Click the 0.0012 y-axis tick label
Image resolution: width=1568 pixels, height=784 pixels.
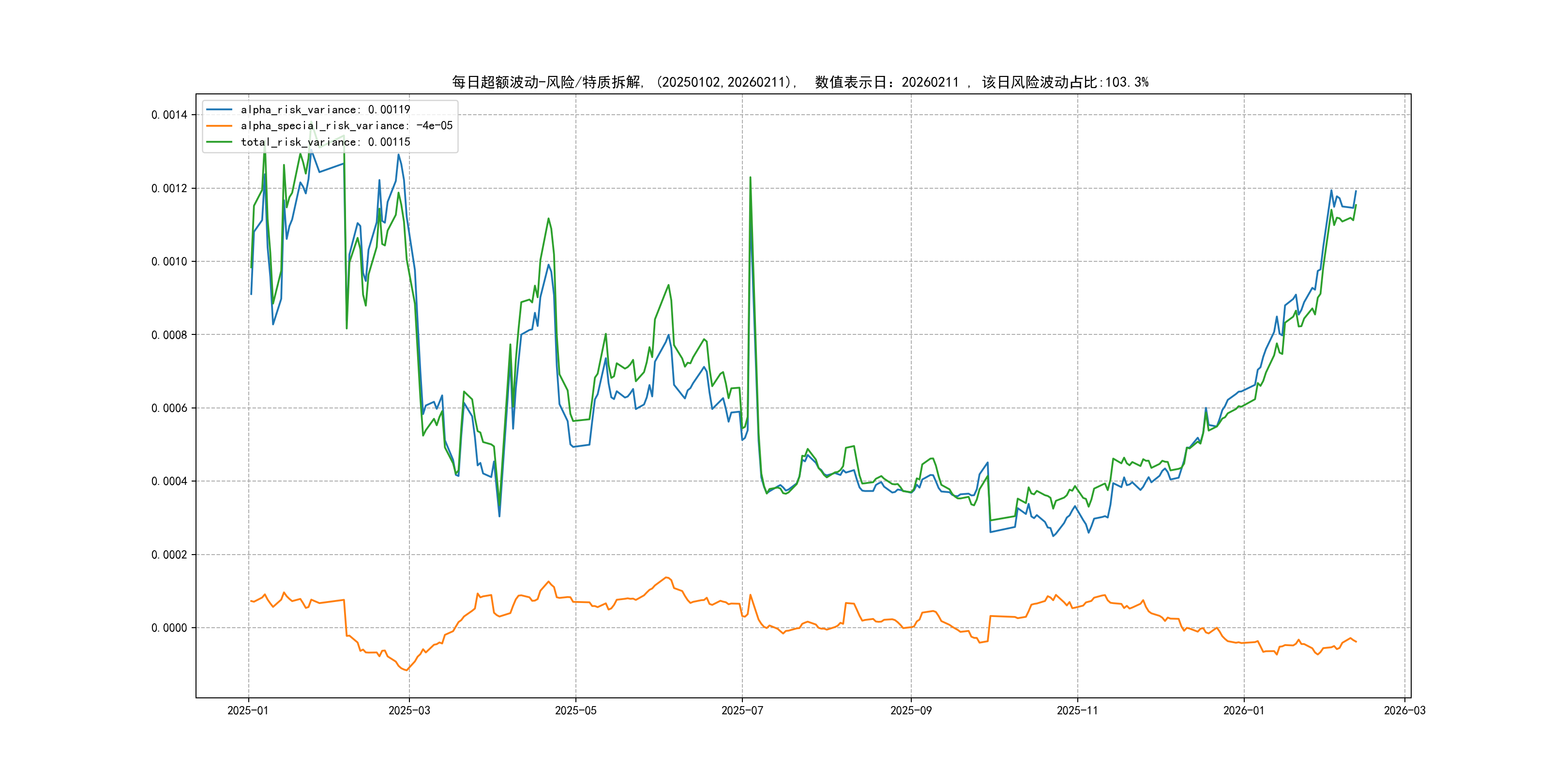[x=169, y=188]
